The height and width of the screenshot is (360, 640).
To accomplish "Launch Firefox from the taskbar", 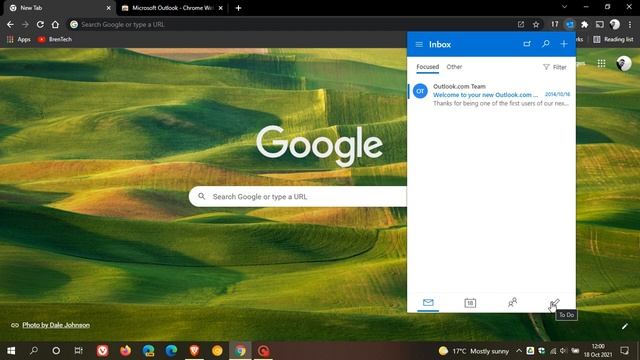I will click(125, 351).
